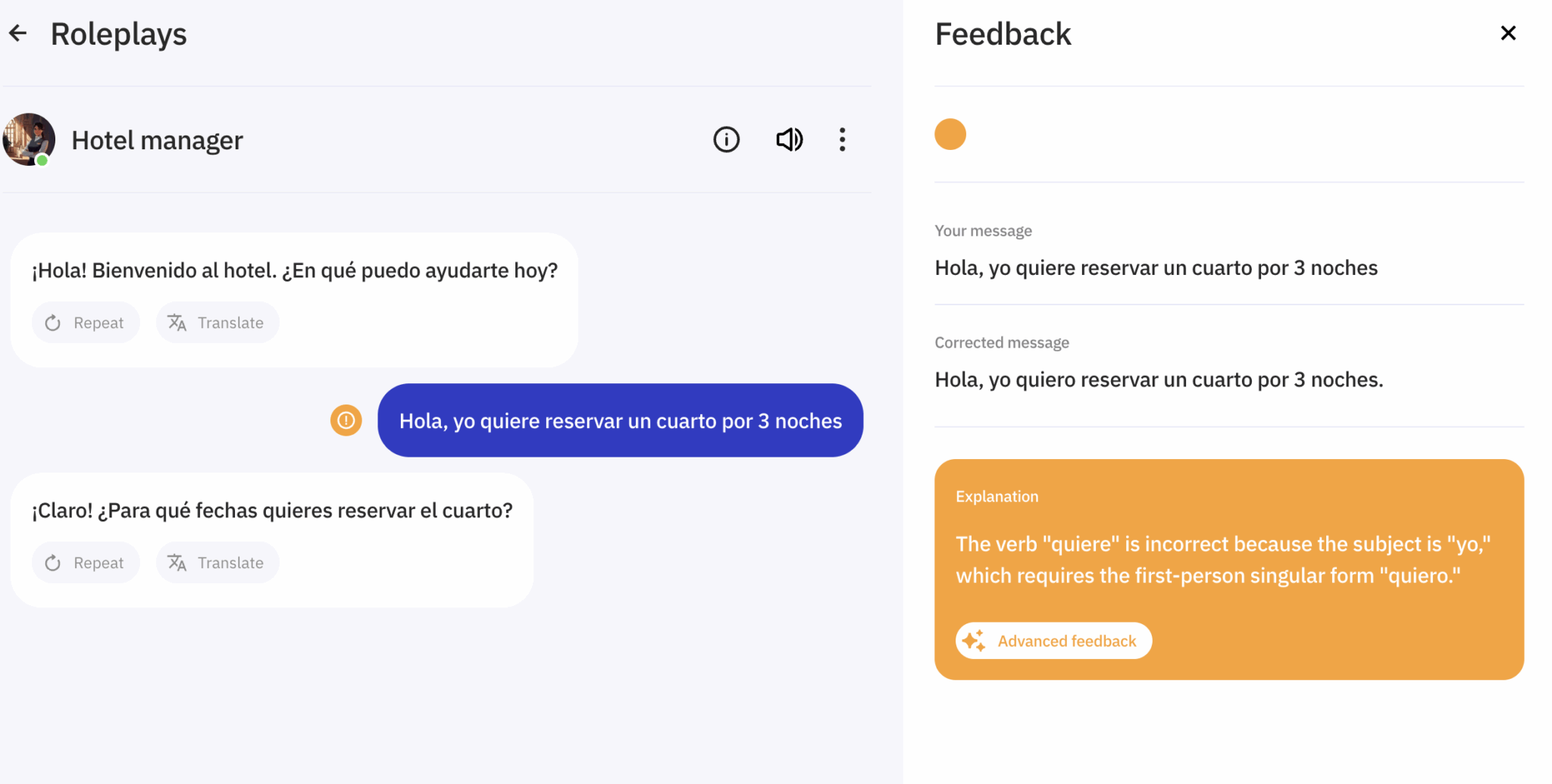Tap the back arrow to exit Roleplays
The height and width of the screenshot is (784, 1552).
17,33
